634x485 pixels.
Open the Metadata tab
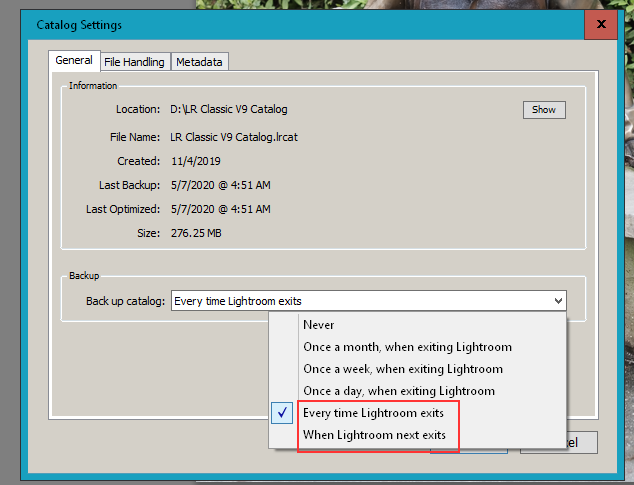click(199, 62)
